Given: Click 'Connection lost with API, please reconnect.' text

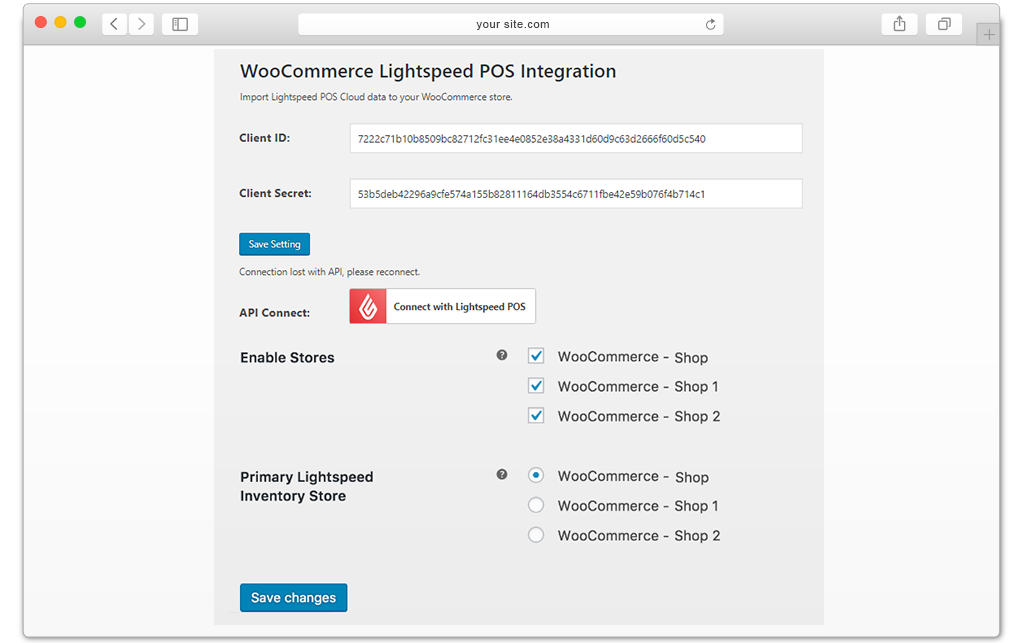Looking at the screenshot, I should point(329,272).
